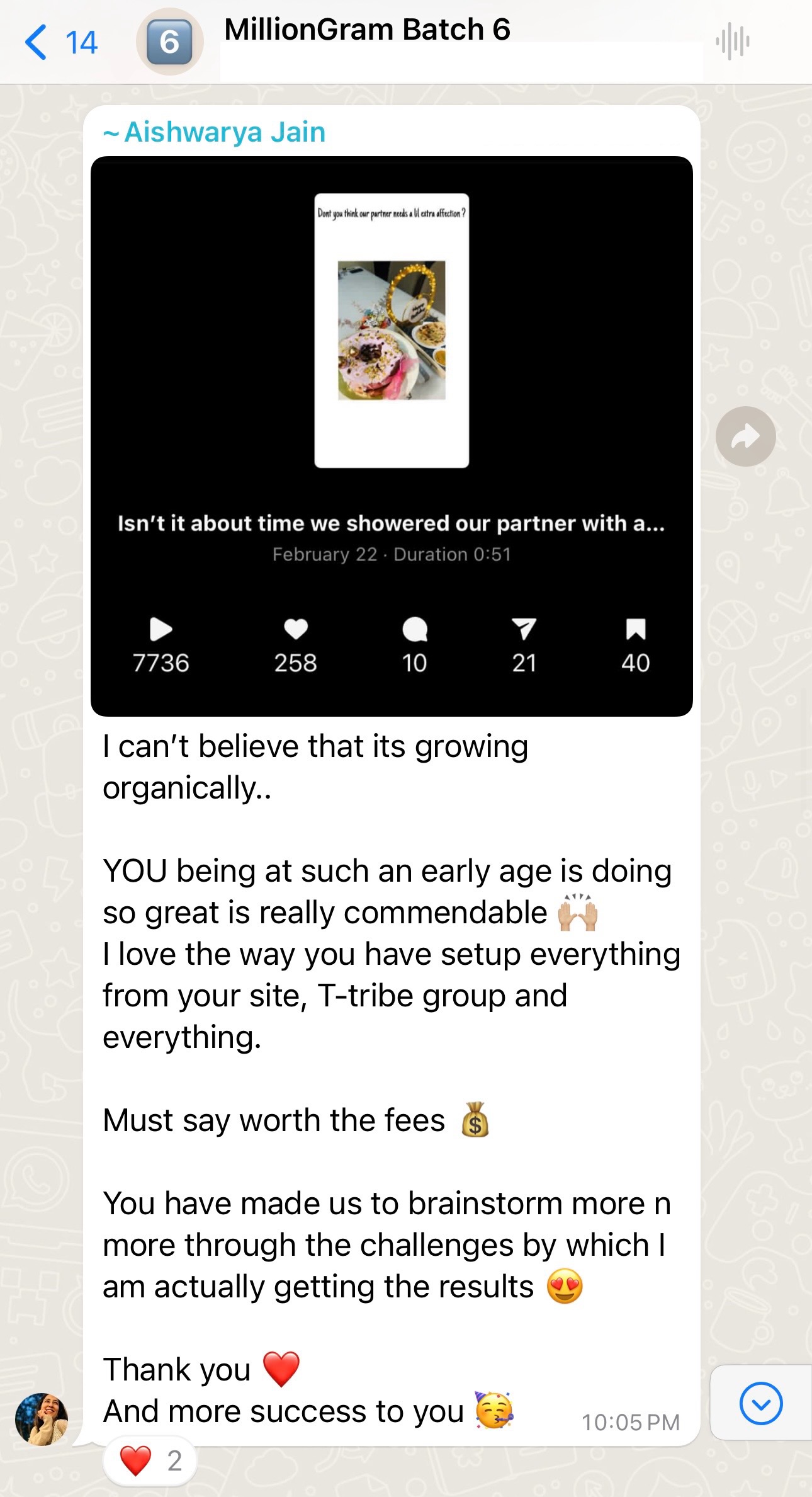The image size is (812, 1497).
Task: Tap the play count icon showing 7736
Action: (161, 629)
